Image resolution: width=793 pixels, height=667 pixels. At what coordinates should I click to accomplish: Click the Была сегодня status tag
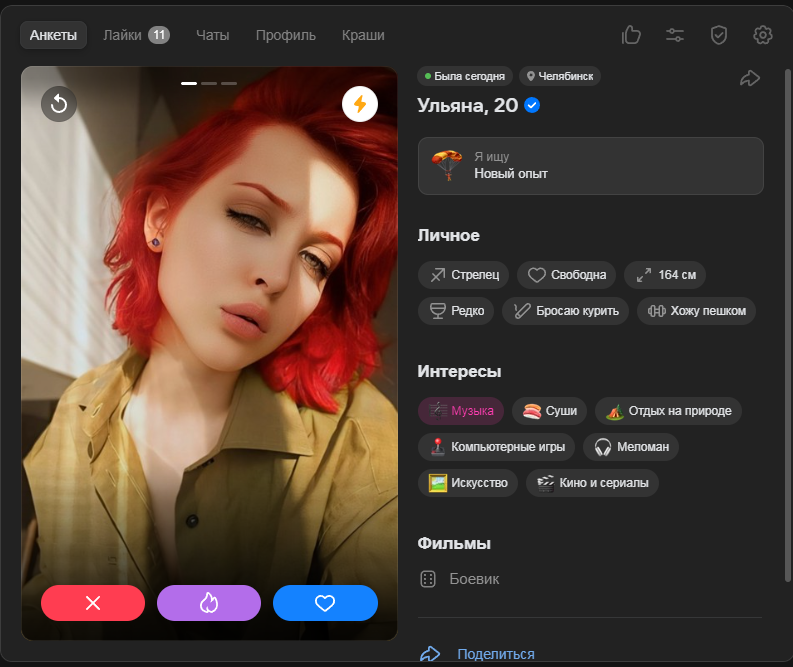coord(465,76)
